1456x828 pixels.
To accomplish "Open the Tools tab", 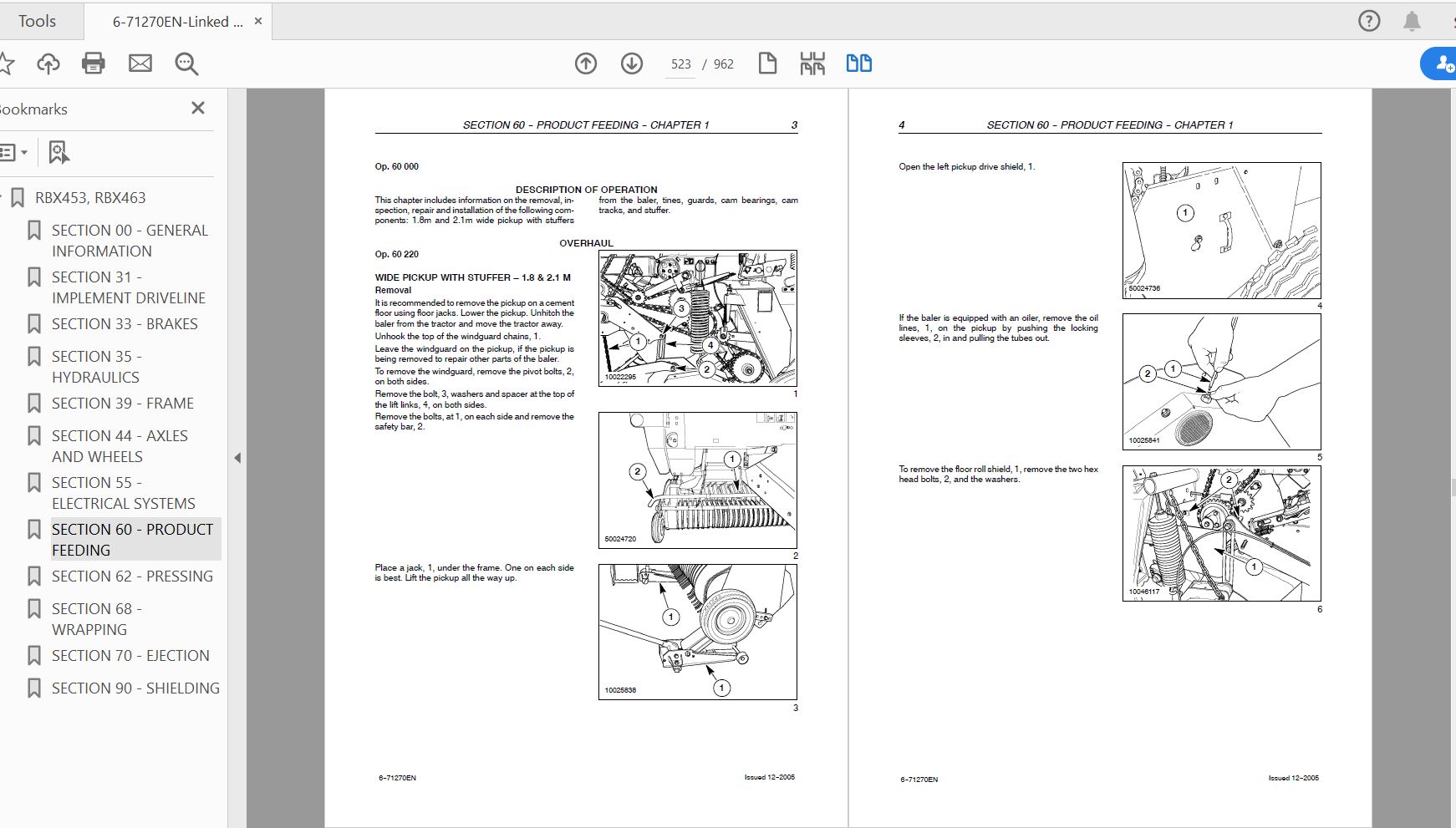I will pyautogui.click(x=38, y=21).
